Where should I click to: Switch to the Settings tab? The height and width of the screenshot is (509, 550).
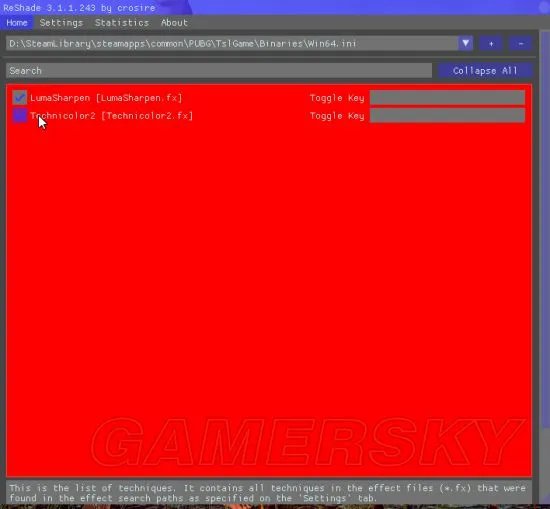click(x=61, y=23)
